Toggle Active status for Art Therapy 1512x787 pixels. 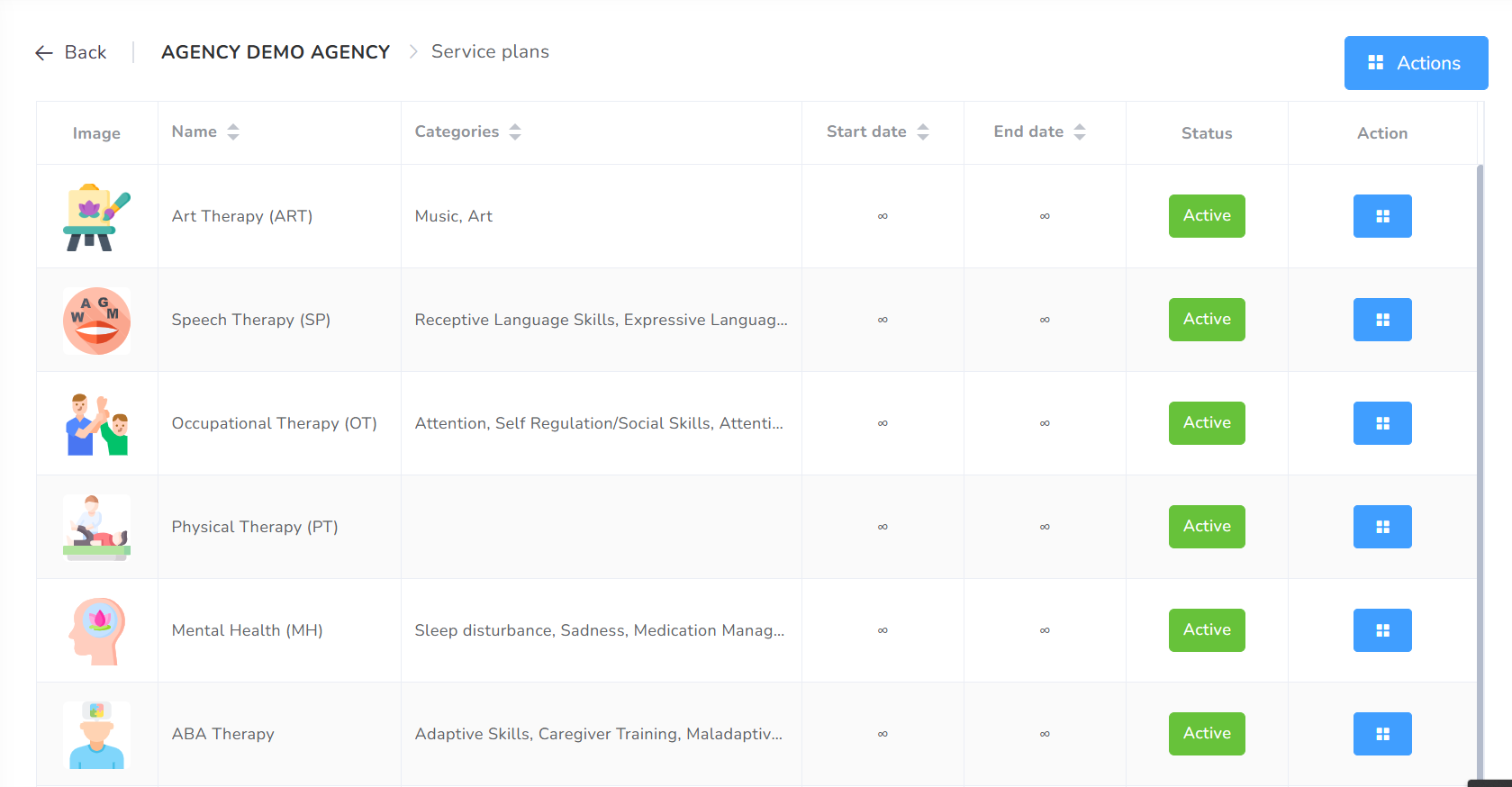[x=1207, y=216]
